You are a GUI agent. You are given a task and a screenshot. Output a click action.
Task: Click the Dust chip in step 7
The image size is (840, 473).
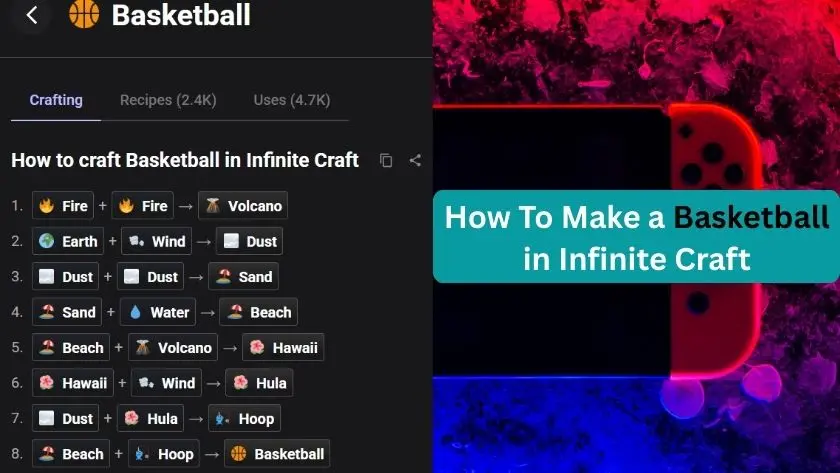(65, 418)
